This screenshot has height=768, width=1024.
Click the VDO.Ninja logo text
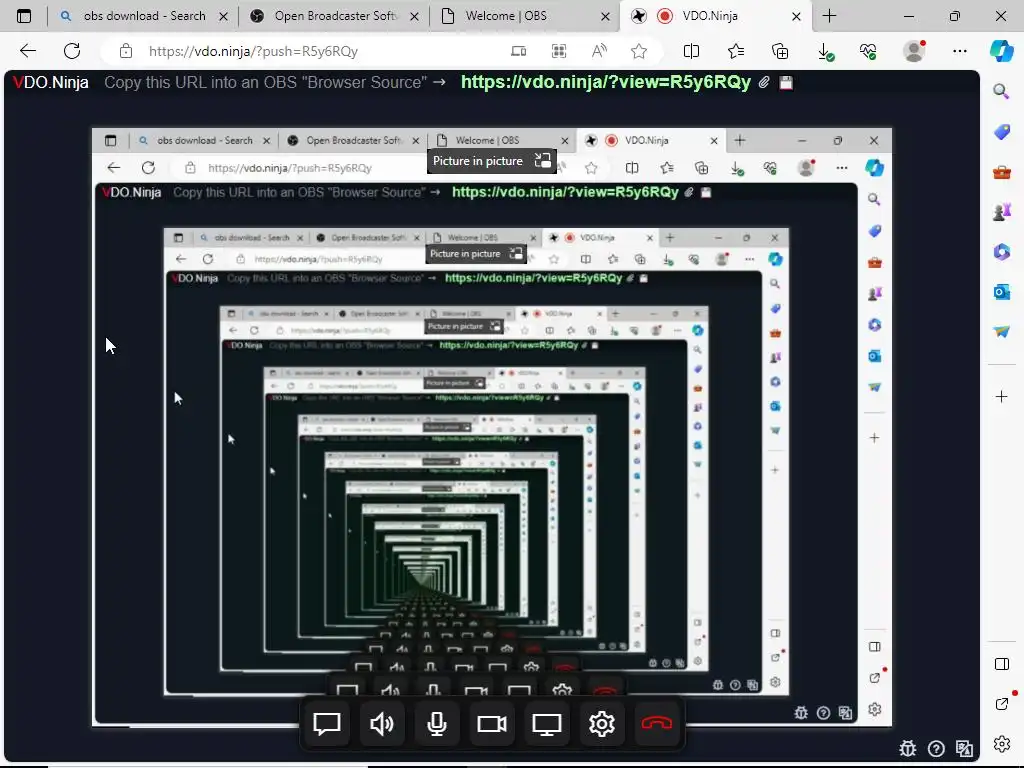coord(51,82)
